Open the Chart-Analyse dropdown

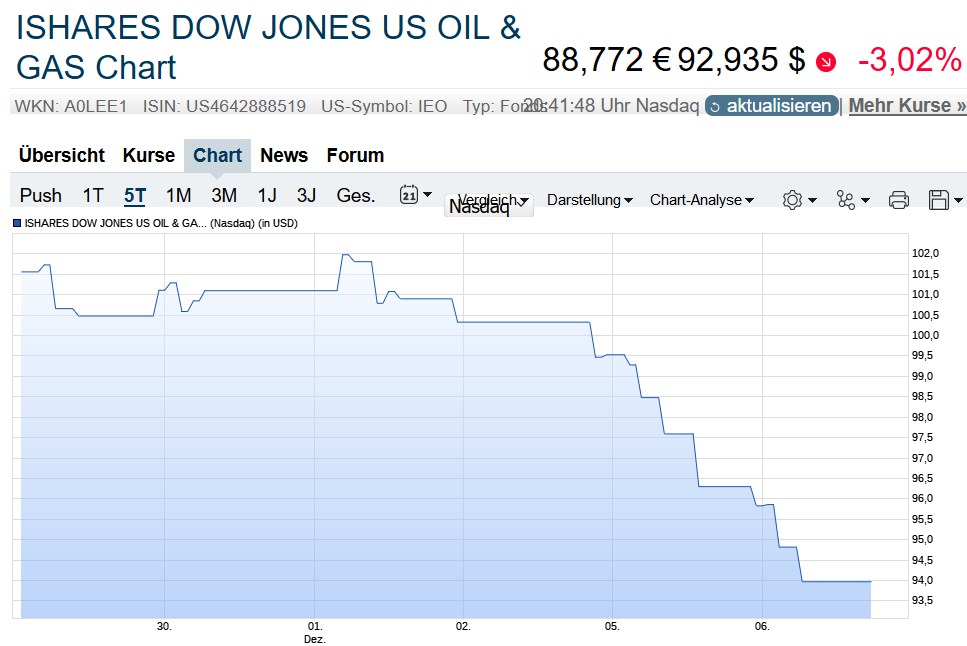click(x=701, y=200)
